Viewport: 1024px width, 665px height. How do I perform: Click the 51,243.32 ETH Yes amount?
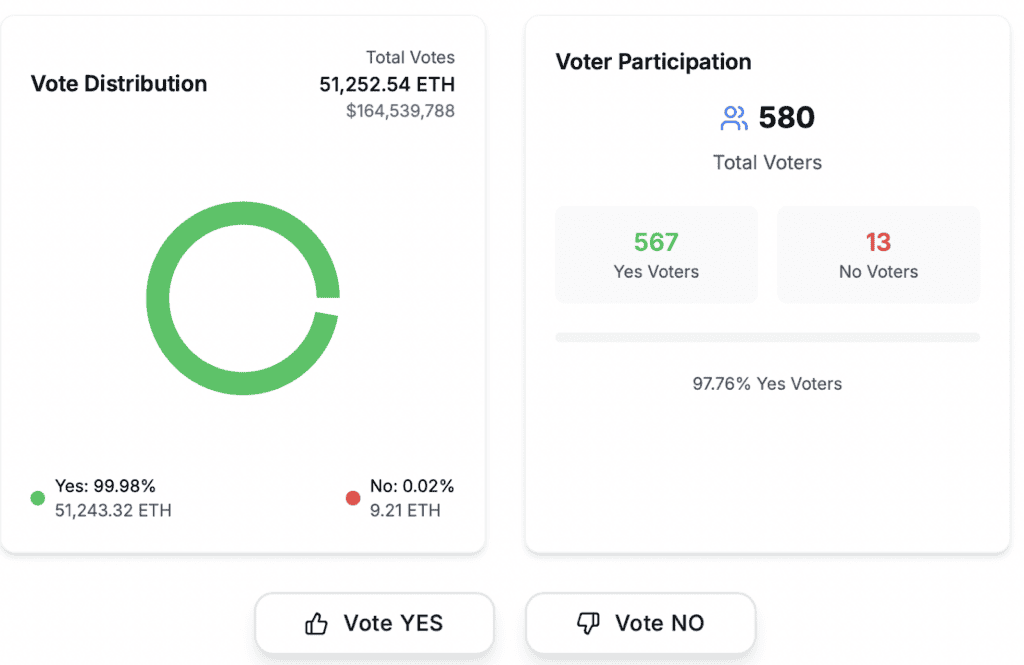(113, 511)
